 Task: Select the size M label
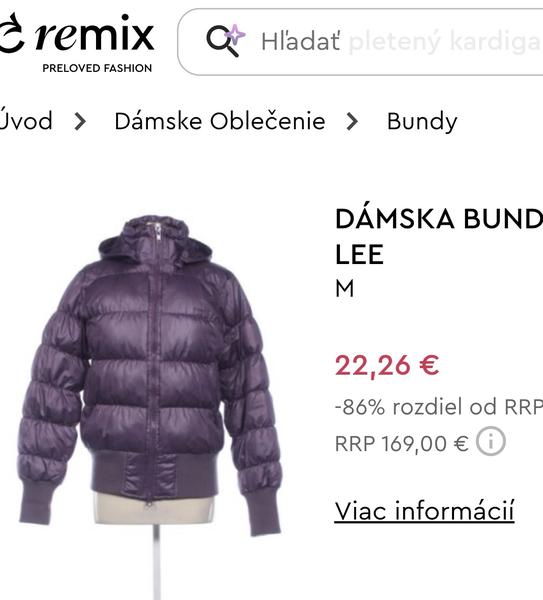click(345, 289)
